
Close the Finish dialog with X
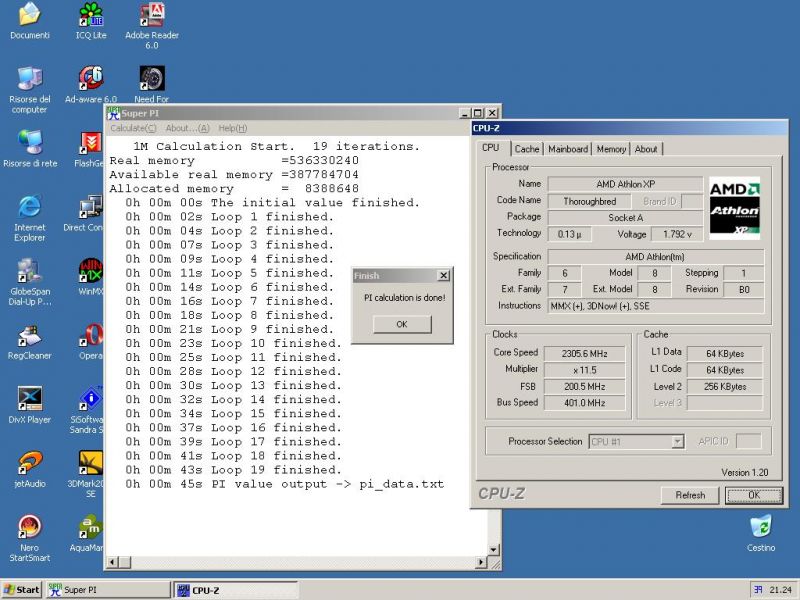pyautogui.click(x=444, y=276)
